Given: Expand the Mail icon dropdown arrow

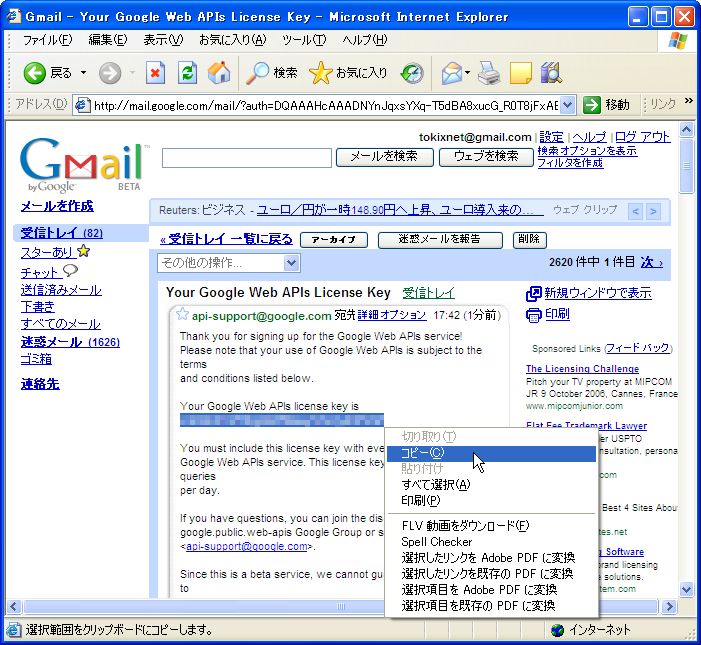Looking at the screenshot, I should (468, 73).
